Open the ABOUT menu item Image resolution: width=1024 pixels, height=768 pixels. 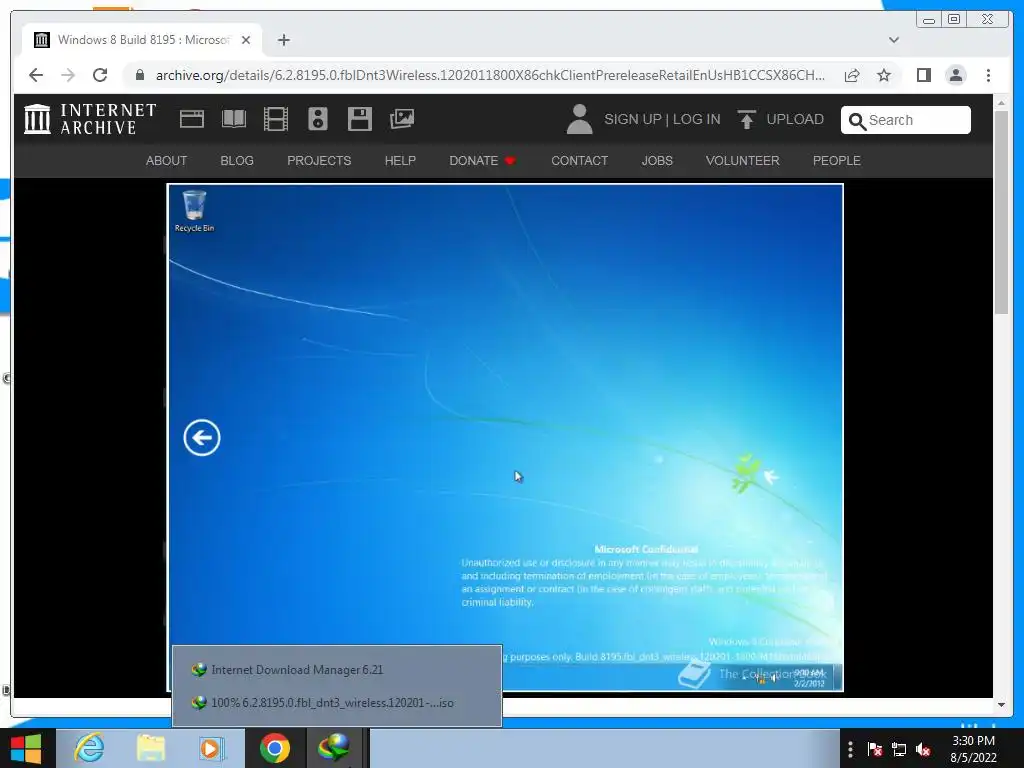point(166,161)
